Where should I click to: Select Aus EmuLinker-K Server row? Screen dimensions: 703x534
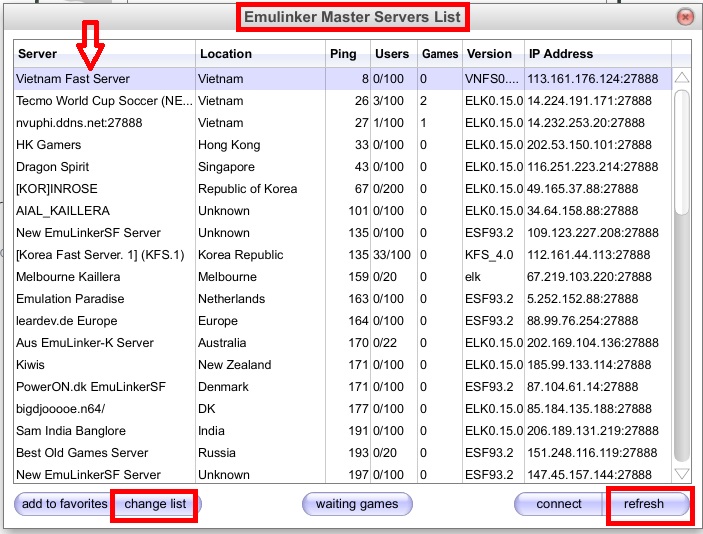(x=343, y=343)
